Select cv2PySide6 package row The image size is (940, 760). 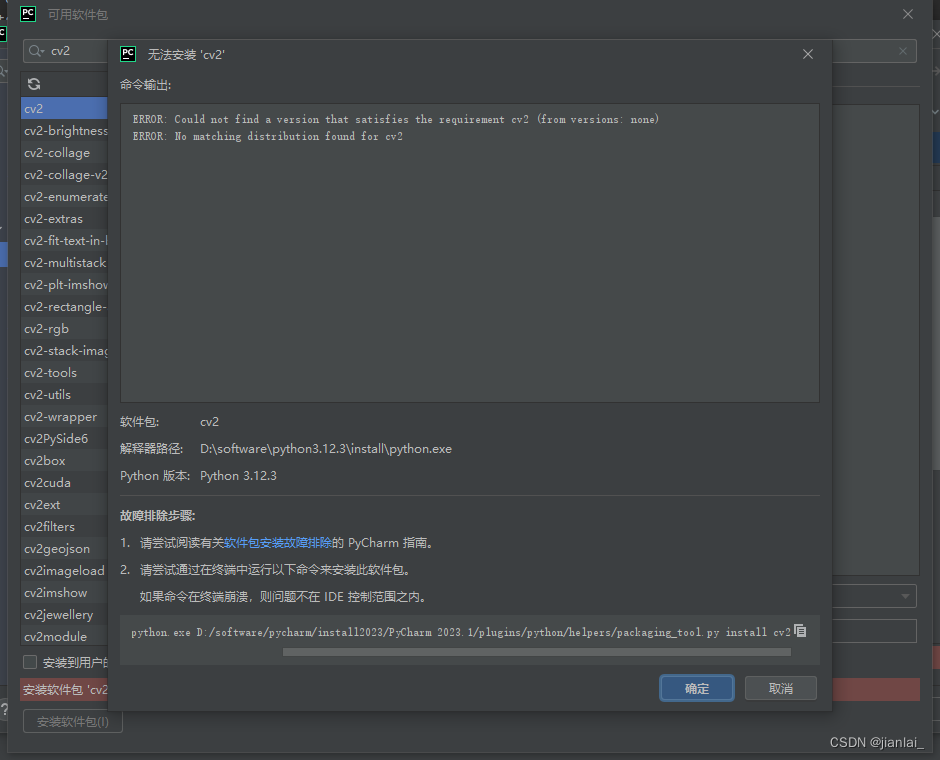point(64,438)
